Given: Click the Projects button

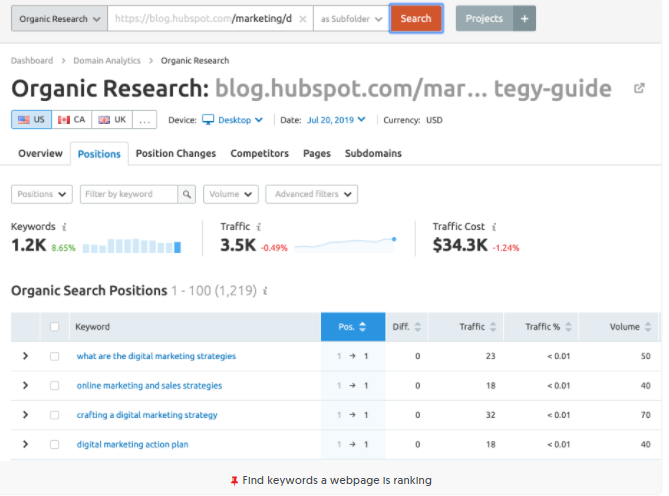Looking at the screenshot, I should 484,19.
